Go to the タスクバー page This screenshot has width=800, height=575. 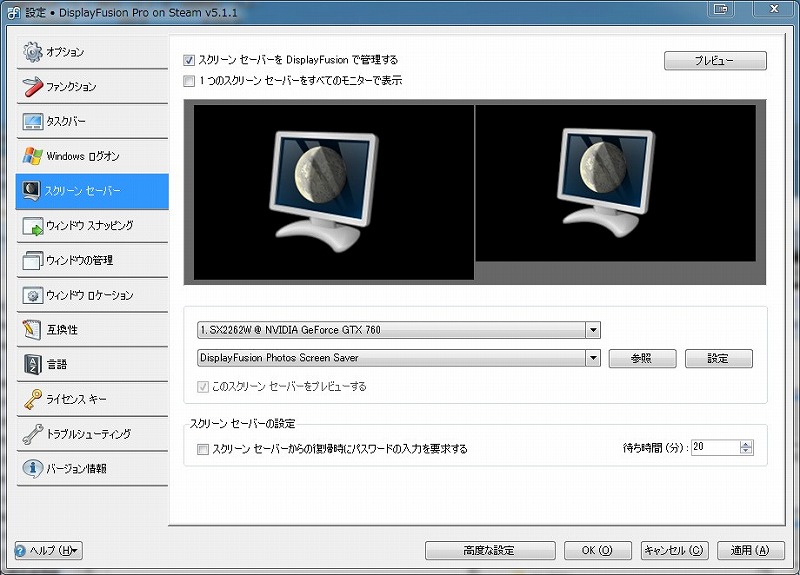click(92, 121)
